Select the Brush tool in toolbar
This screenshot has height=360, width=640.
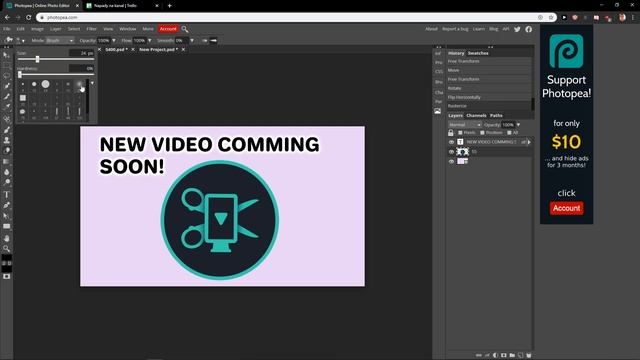(x=7, y=130)
